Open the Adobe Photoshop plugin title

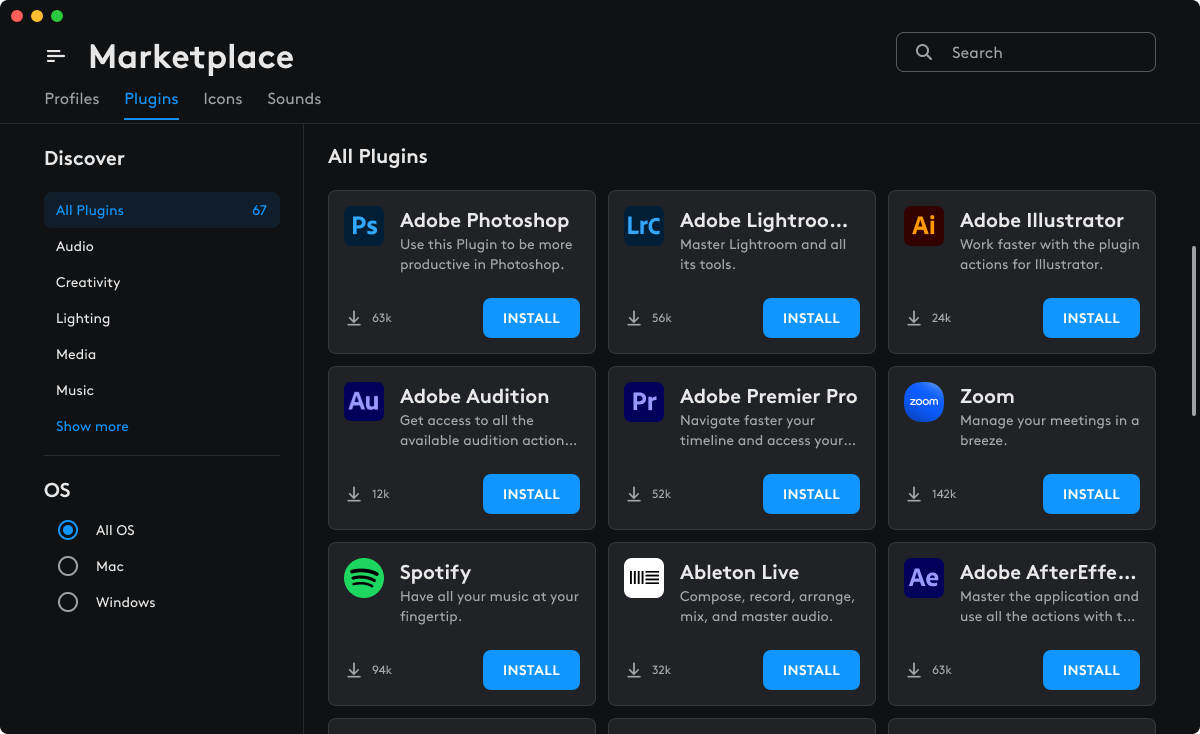coord(484,221)
